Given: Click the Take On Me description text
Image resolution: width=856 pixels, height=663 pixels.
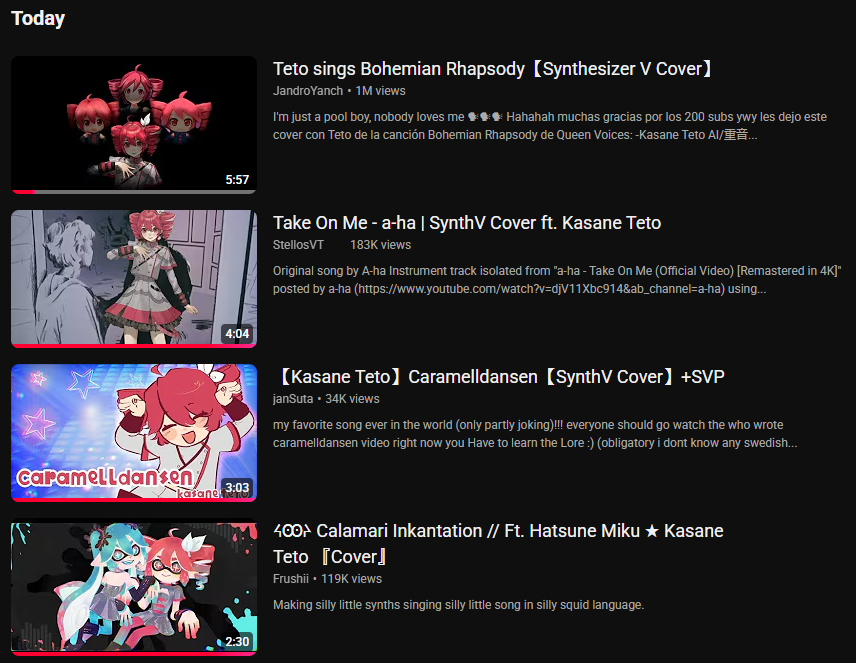Looking at the screenshot, I should 557,280.
